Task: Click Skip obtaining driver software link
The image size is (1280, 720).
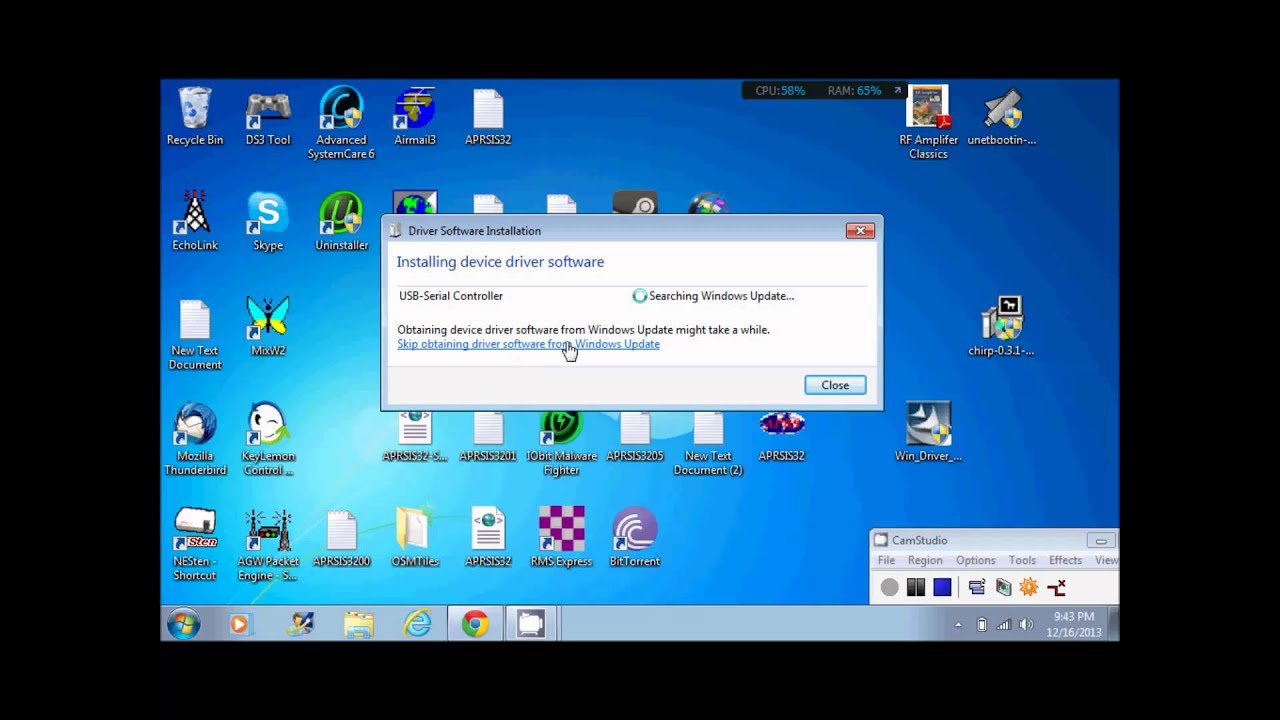Action: 528,344
